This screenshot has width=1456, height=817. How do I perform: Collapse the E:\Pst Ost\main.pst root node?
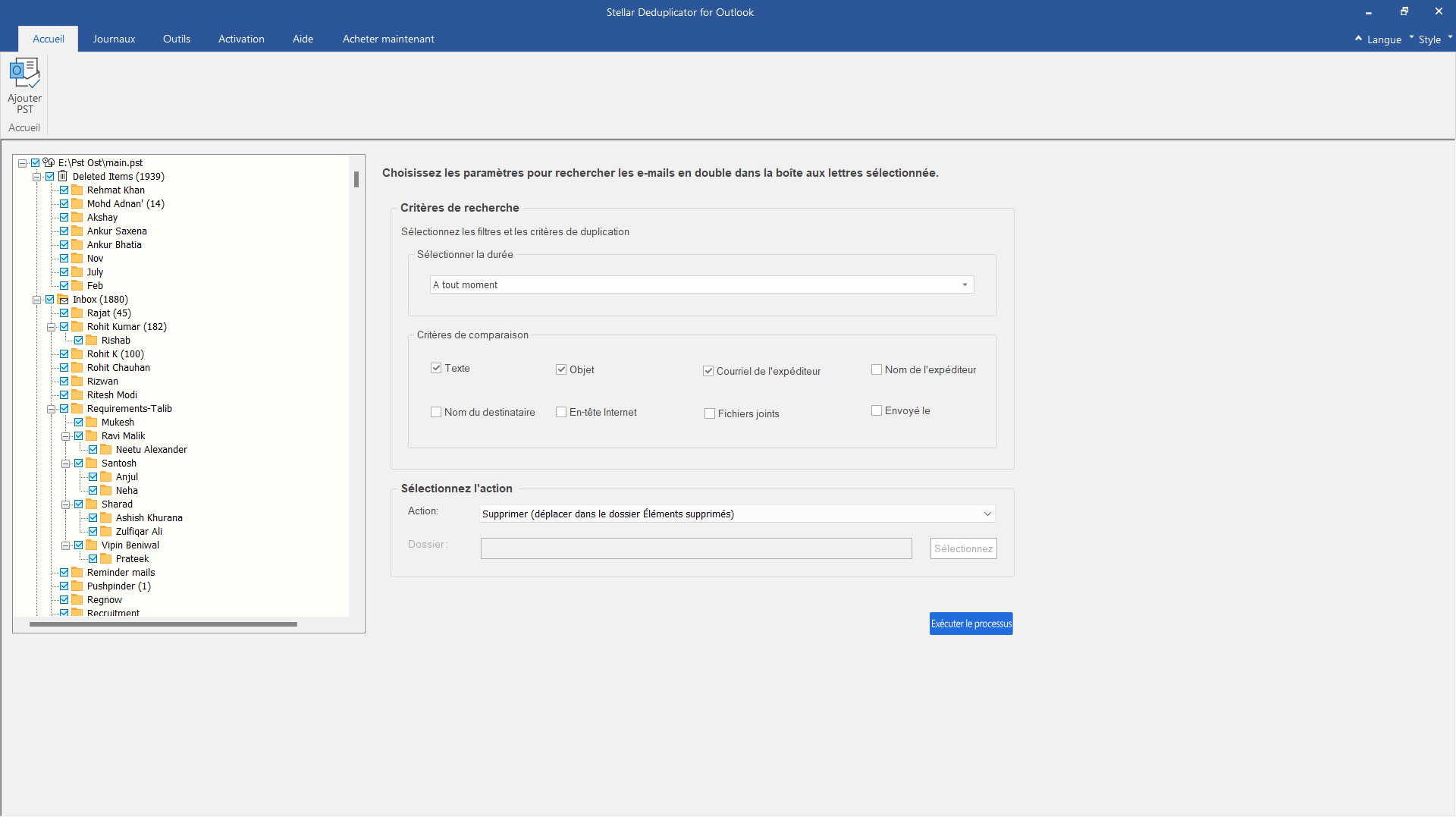tap(23, 162)
